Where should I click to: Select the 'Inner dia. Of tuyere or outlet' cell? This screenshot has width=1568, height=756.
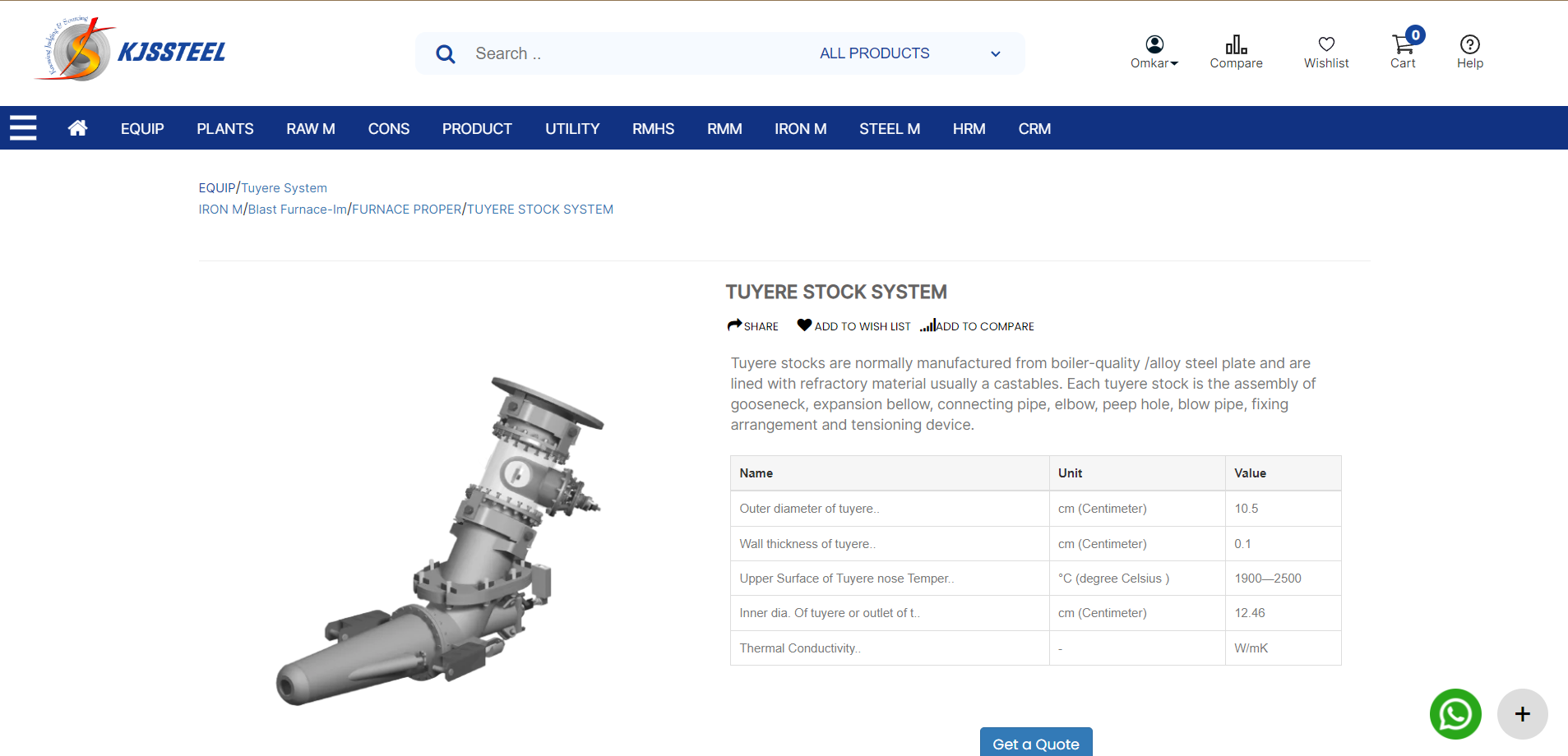(890, 613)
